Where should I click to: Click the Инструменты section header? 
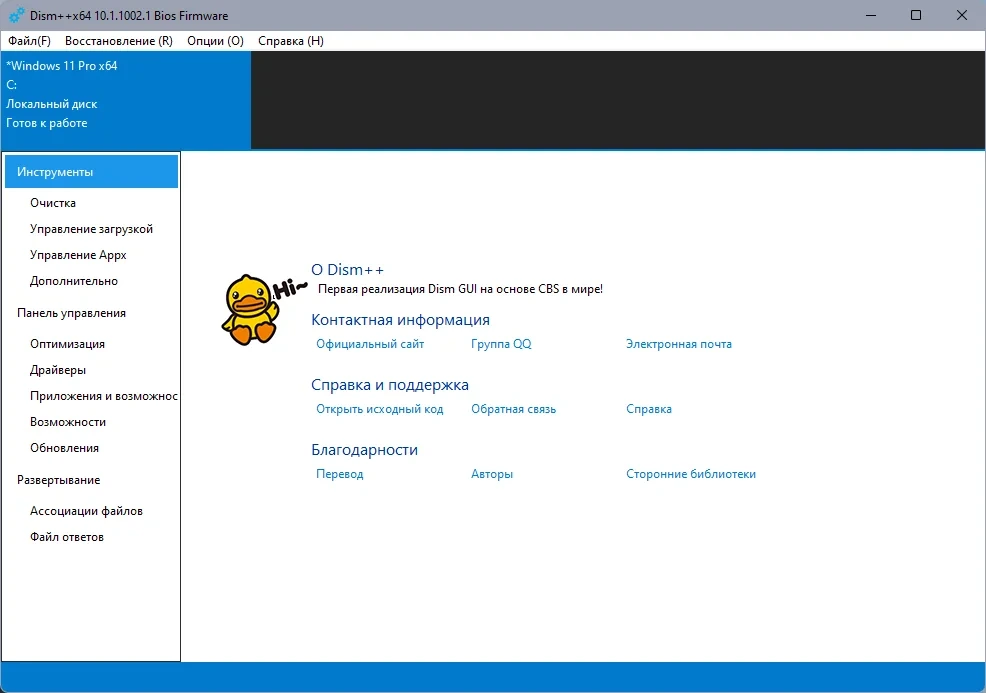(x=91, y=172)
